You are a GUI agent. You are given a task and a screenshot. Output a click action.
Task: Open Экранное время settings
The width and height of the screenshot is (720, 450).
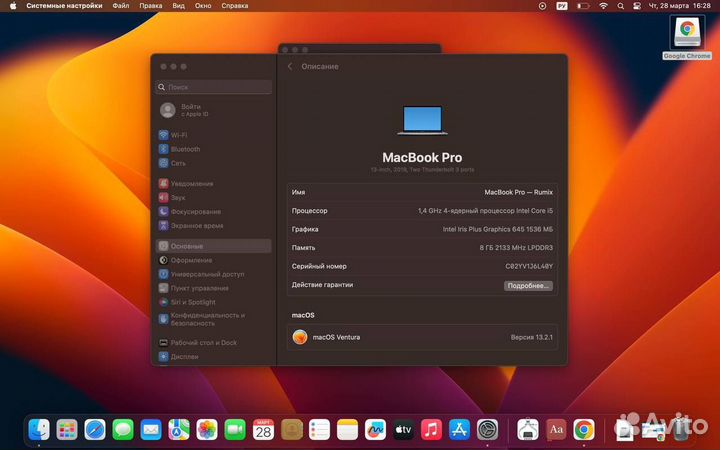191,225
